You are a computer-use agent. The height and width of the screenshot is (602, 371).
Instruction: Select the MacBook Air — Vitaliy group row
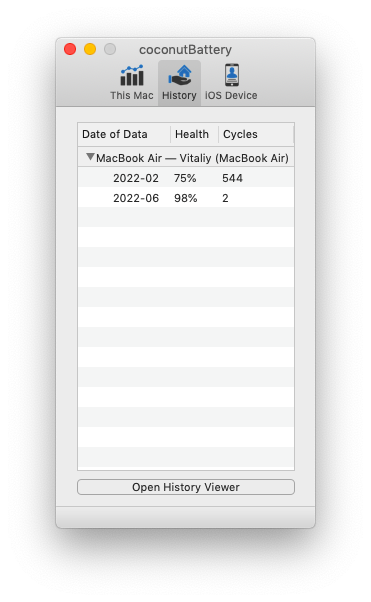[186, 157]
